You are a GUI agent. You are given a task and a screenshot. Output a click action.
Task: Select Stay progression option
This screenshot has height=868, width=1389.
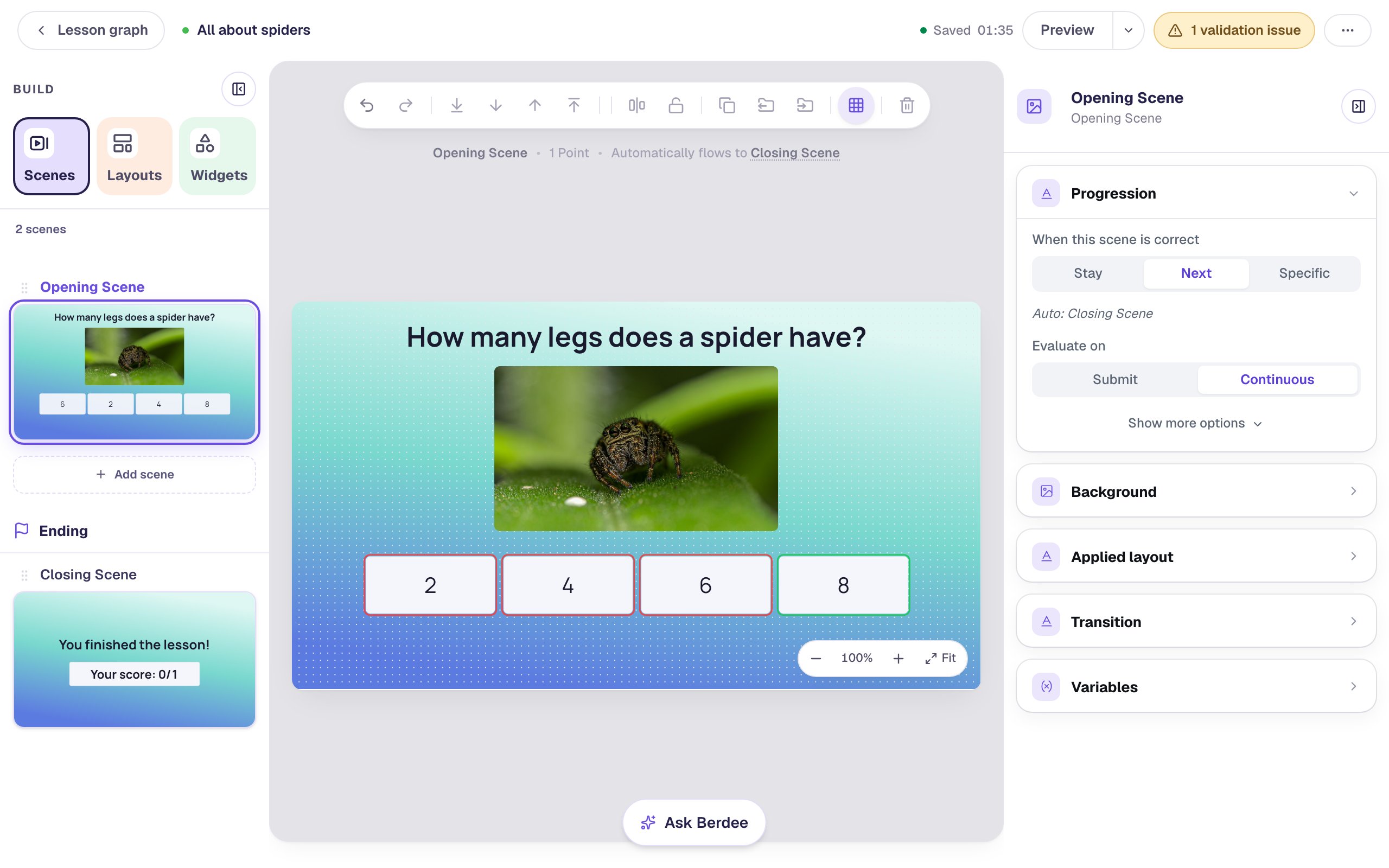click(1088, 273)
